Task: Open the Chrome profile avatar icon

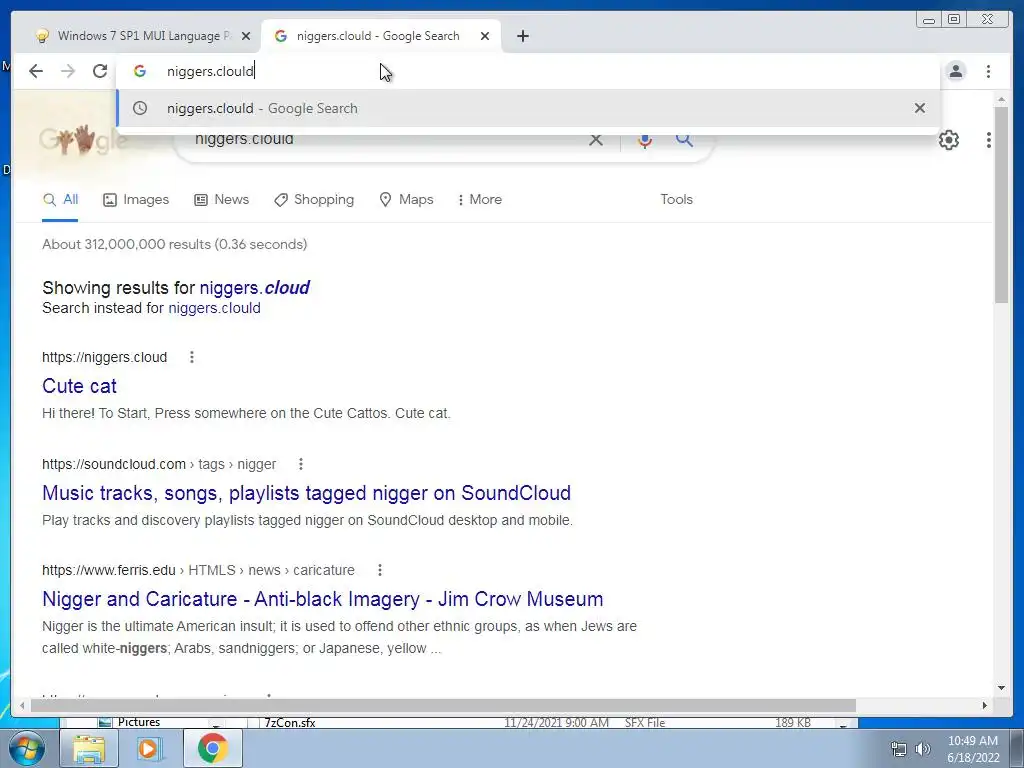Action: click(956, 71)
